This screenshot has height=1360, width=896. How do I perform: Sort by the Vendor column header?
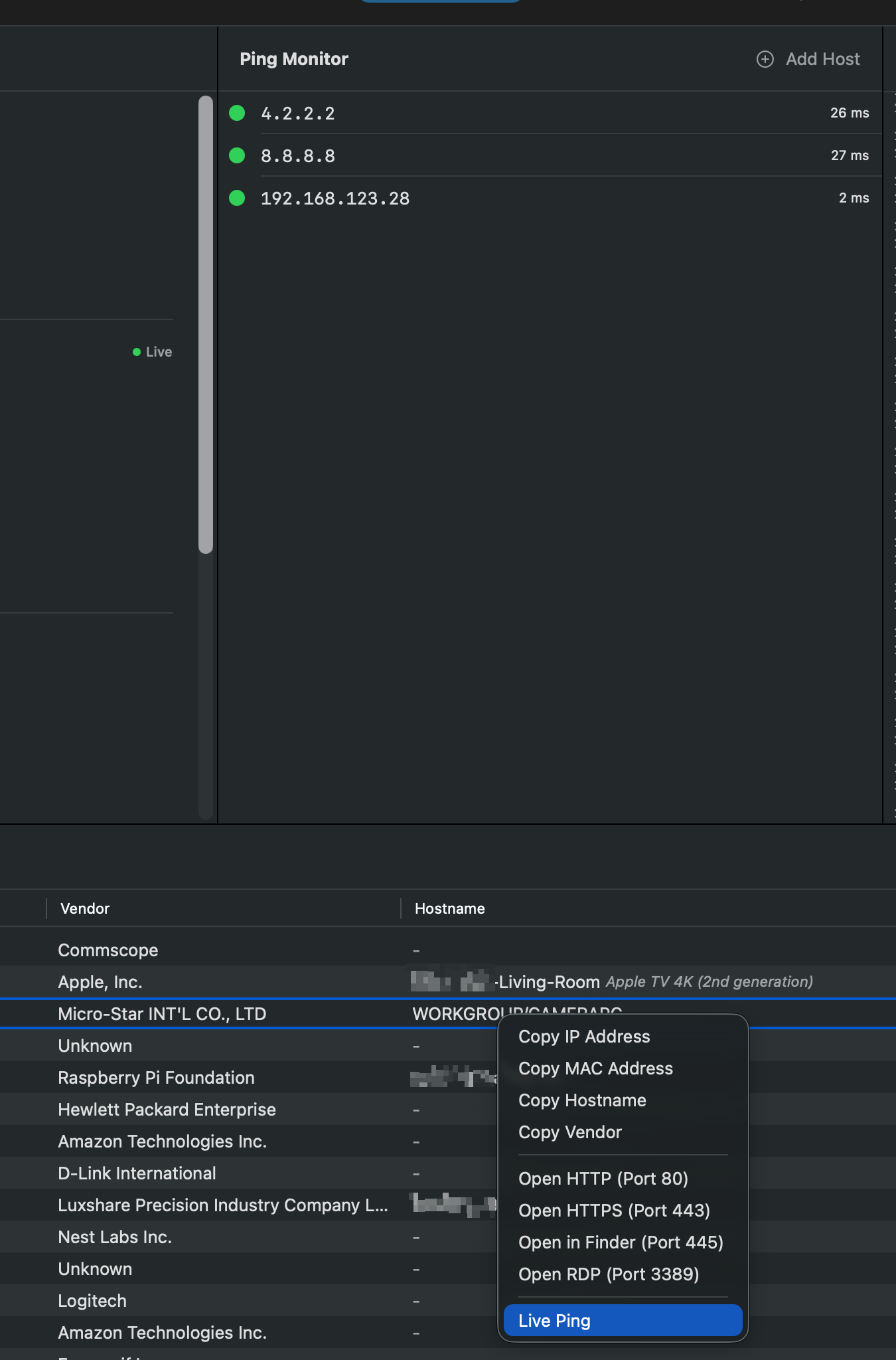click(85, 908)
